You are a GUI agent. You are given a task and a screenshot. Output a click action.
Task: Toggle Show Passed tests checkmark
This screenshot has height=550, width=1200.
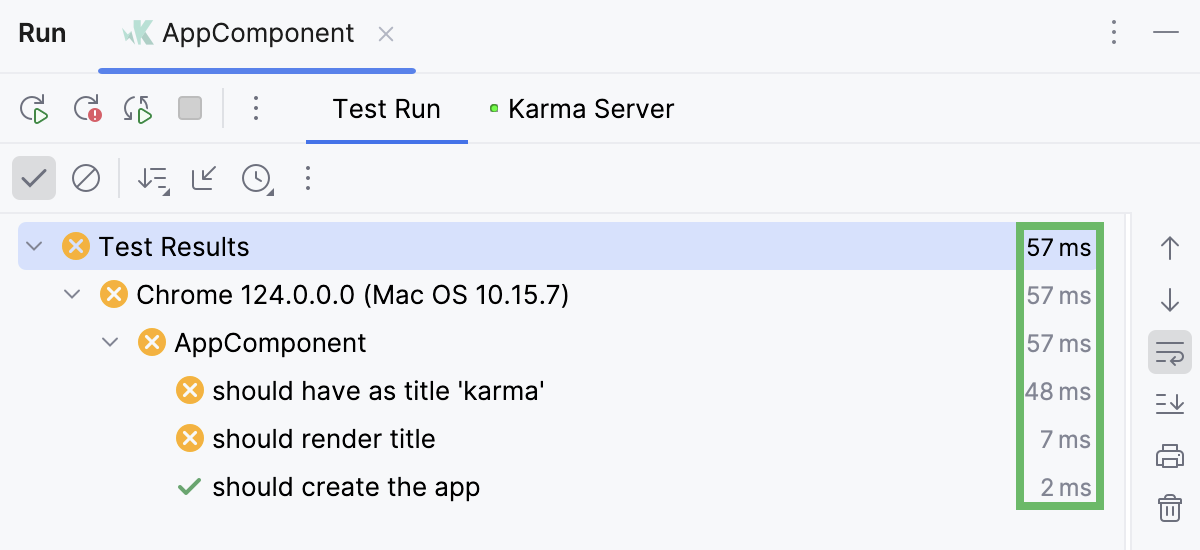tap(34, 179)
